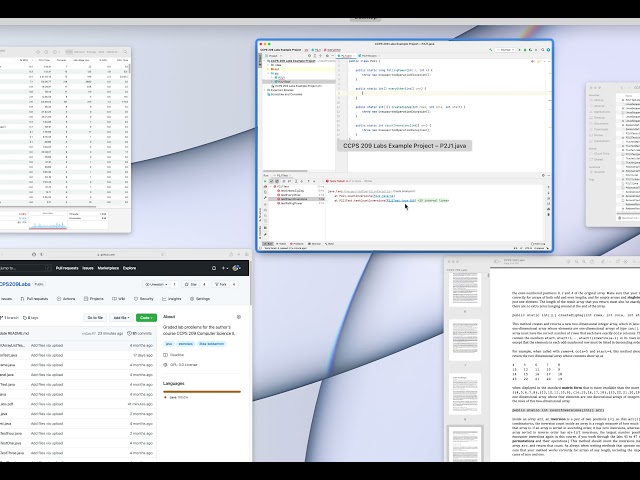The height and width of the screenshot is (480, 640).
Task: Click the sidebar view icon in the Preview toolbar
Action: (498, 261)
